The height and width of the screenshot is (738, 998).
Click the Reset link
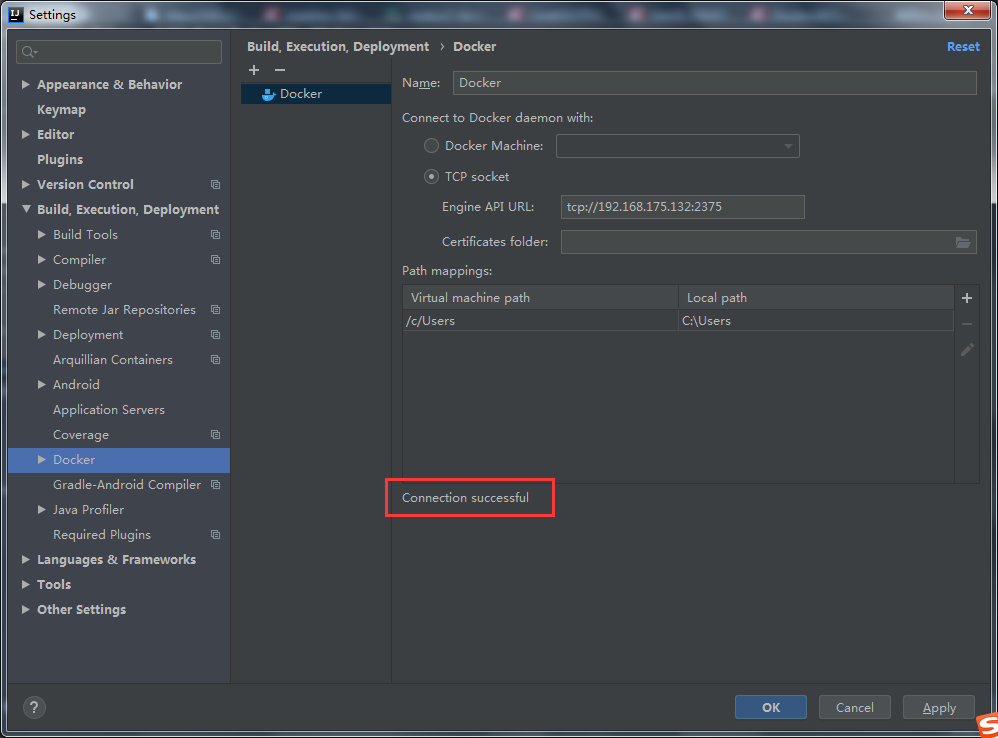pyautogui.click(x=963, y=46)
